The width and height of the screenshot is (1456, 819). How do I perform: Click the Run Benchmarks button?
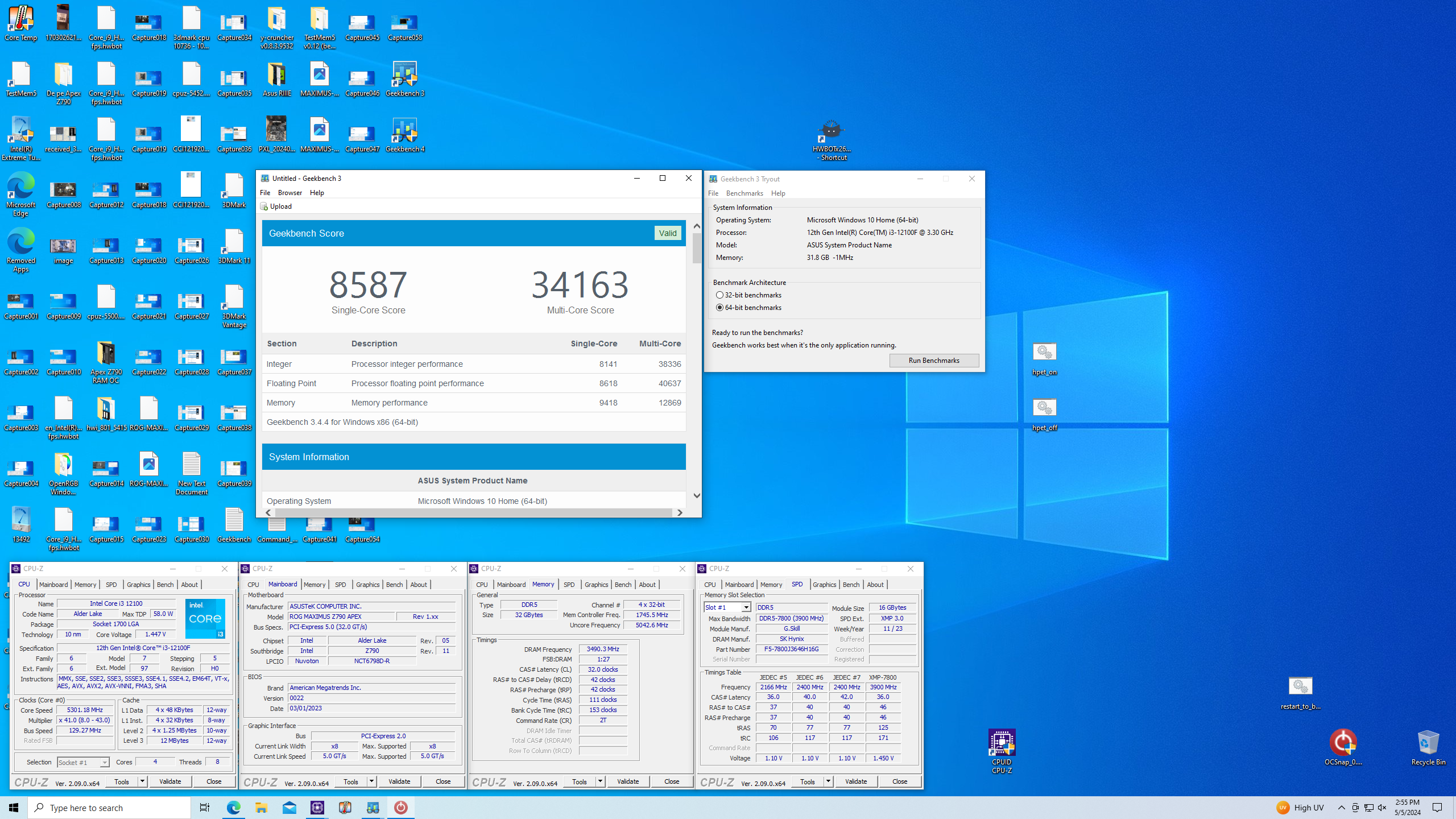(934, 361)
